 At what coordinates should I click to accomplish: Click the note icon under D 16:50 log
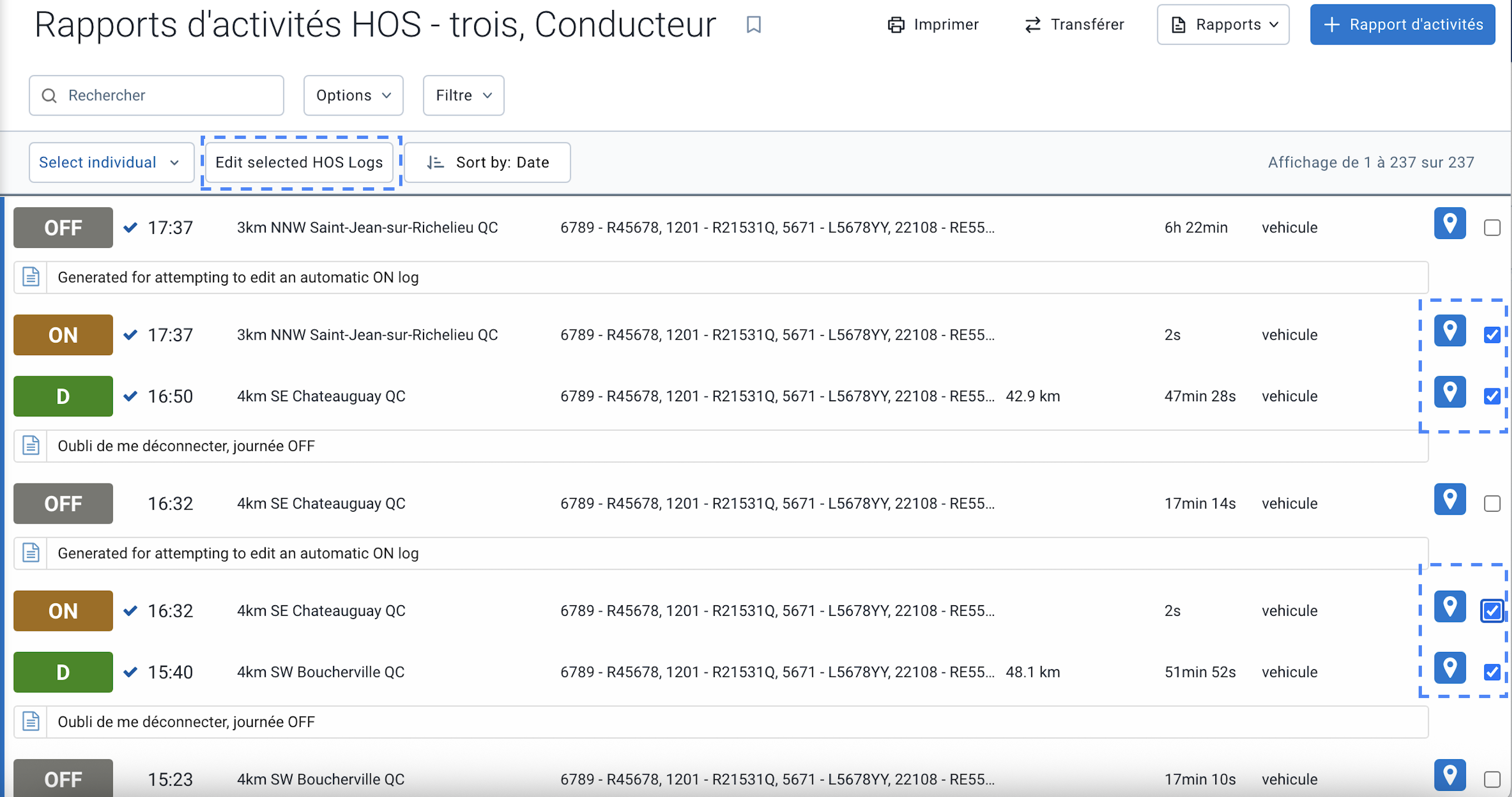pos(31,445)
